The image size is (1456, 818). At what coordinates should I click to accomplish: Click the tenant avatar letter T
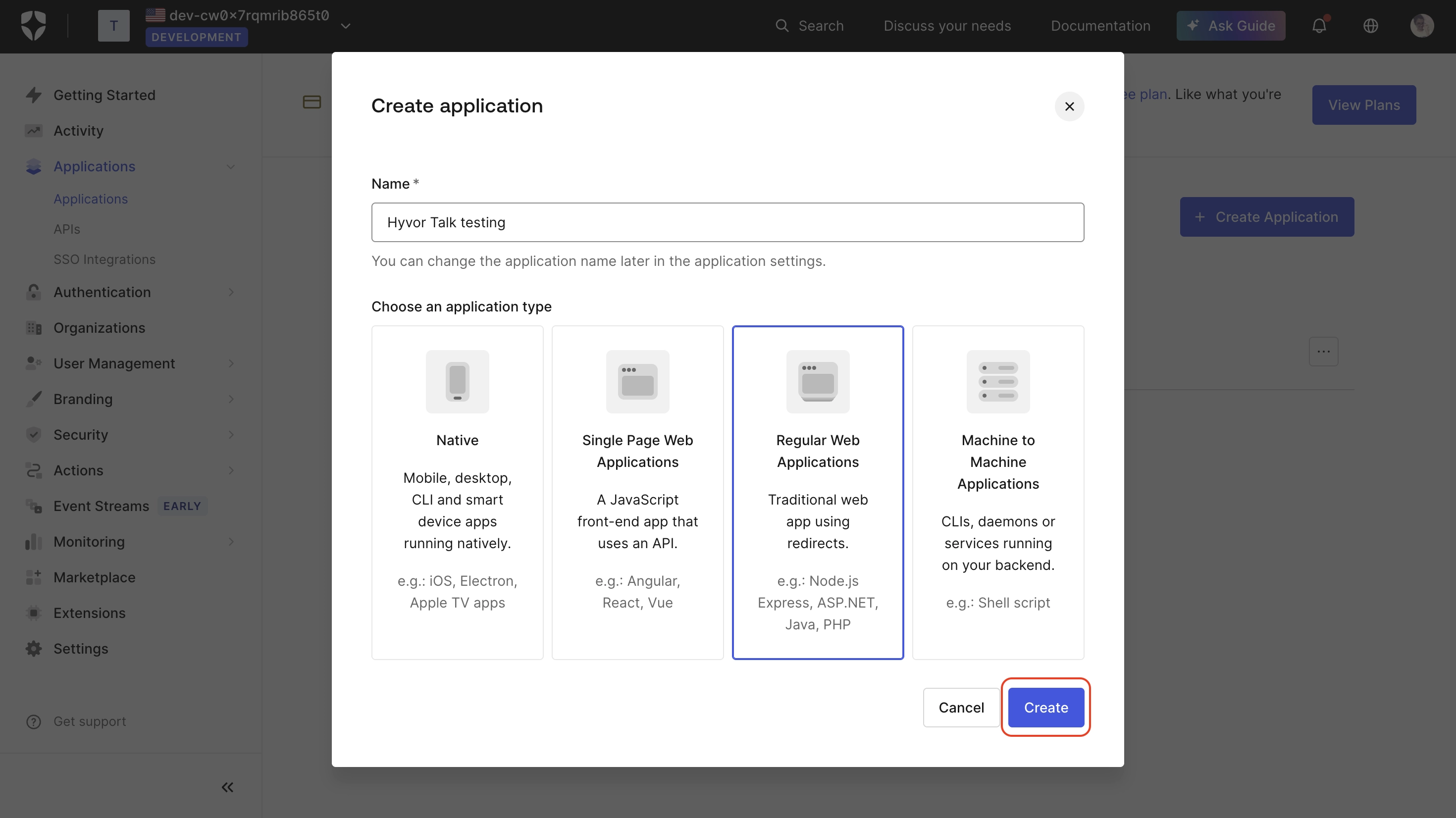(113, 26)
